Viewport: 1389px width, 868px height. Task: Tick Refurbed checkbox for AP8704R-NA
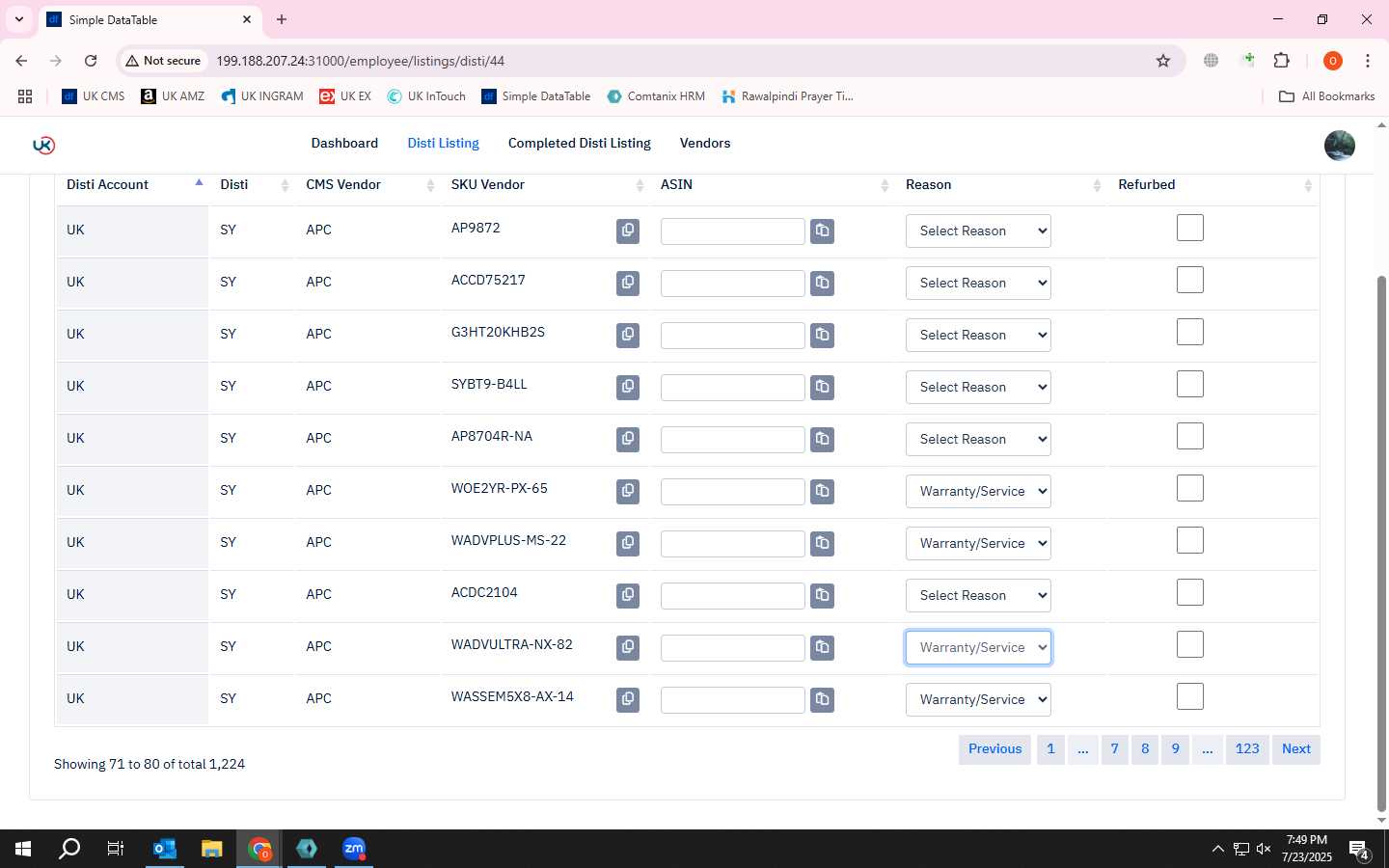[1190, 437]
